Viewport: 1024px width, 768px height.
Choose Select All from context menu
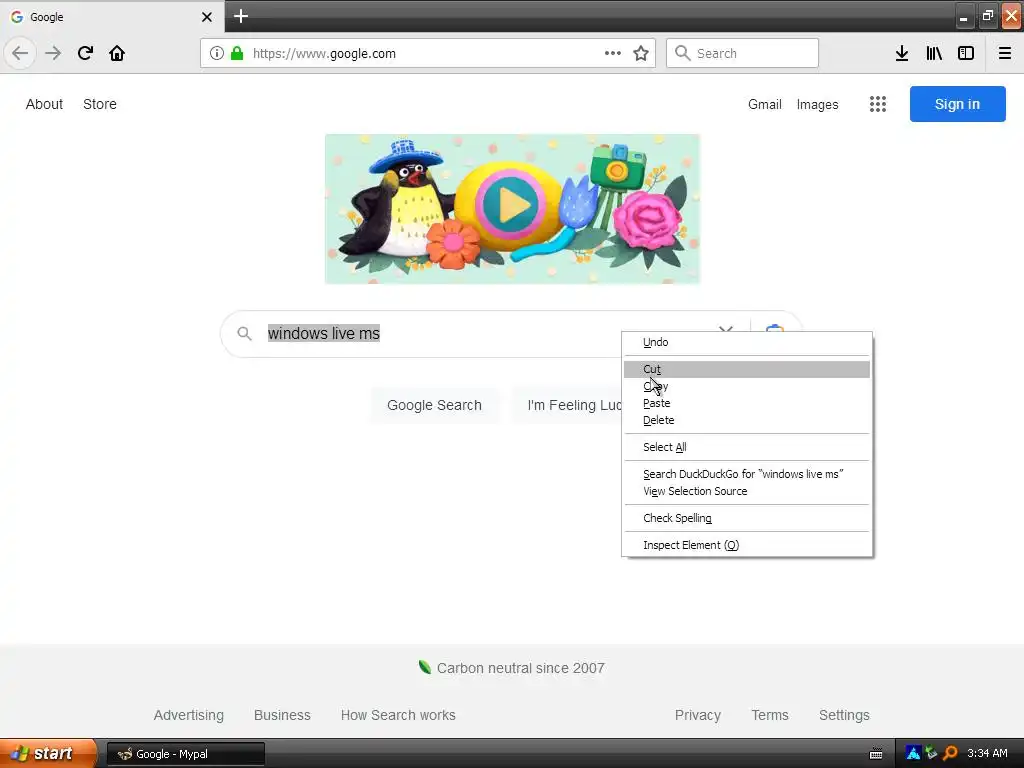coord(746,447)
